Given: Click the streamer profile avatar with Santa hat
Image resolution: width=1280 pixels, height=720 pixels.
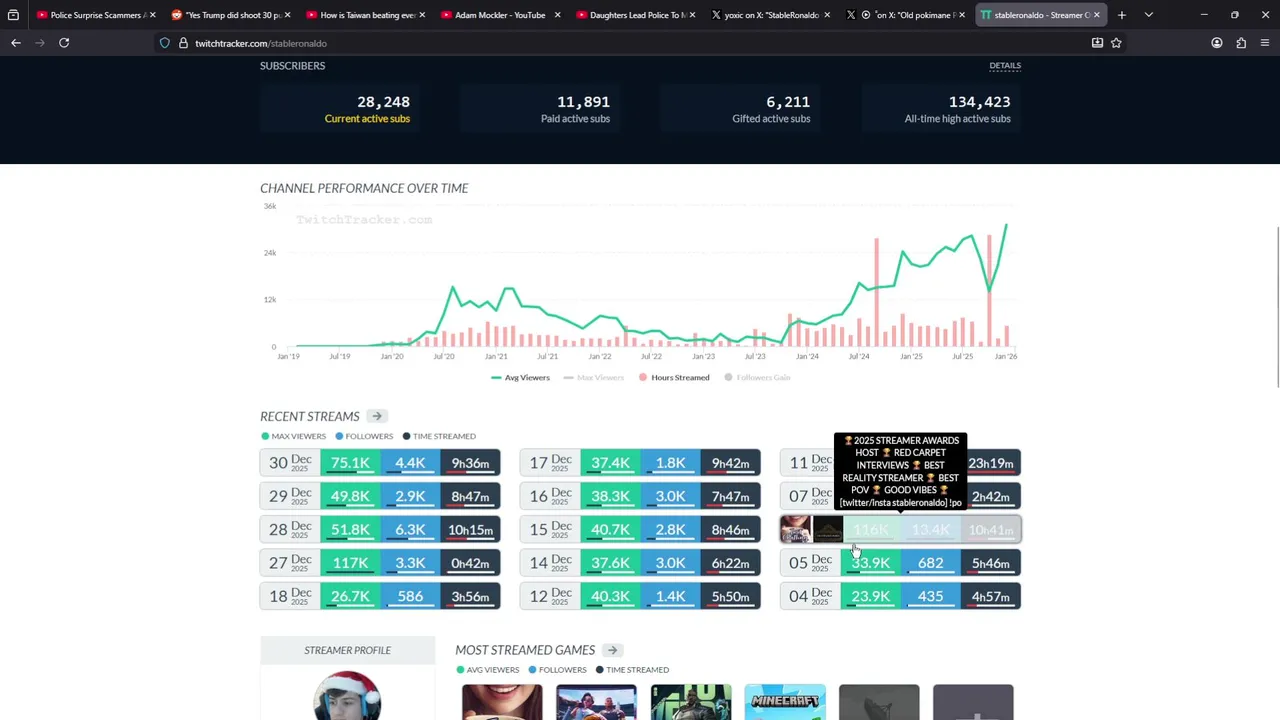Looking at the screenshot, I should click(347, 696).
